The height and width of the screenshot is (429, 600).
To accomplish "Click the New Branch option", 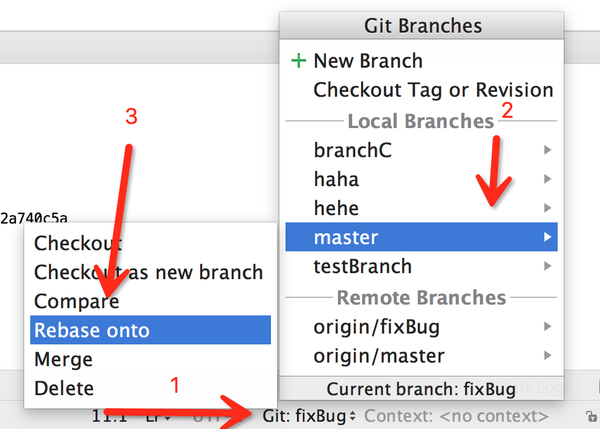I will click(368, 61).
